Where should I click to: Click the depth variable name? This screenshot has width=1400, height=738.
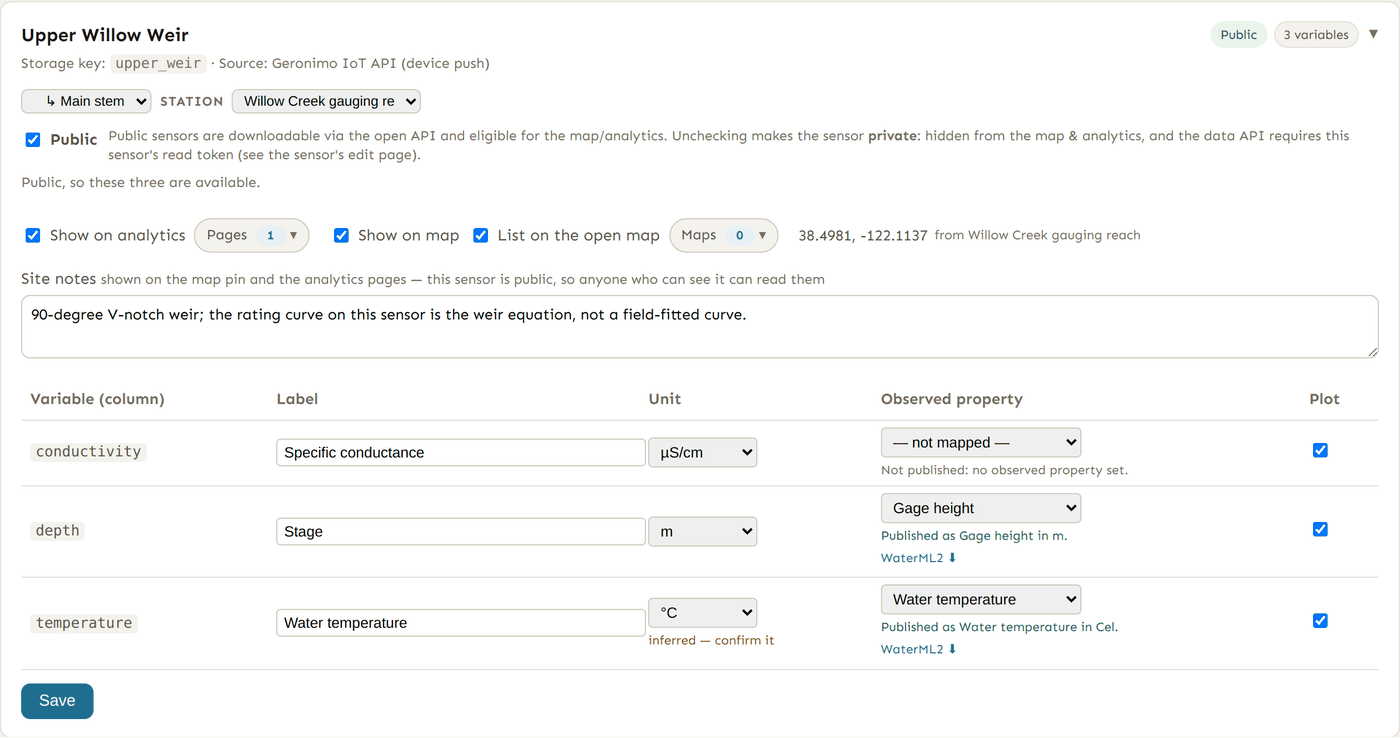coord(57,531)
